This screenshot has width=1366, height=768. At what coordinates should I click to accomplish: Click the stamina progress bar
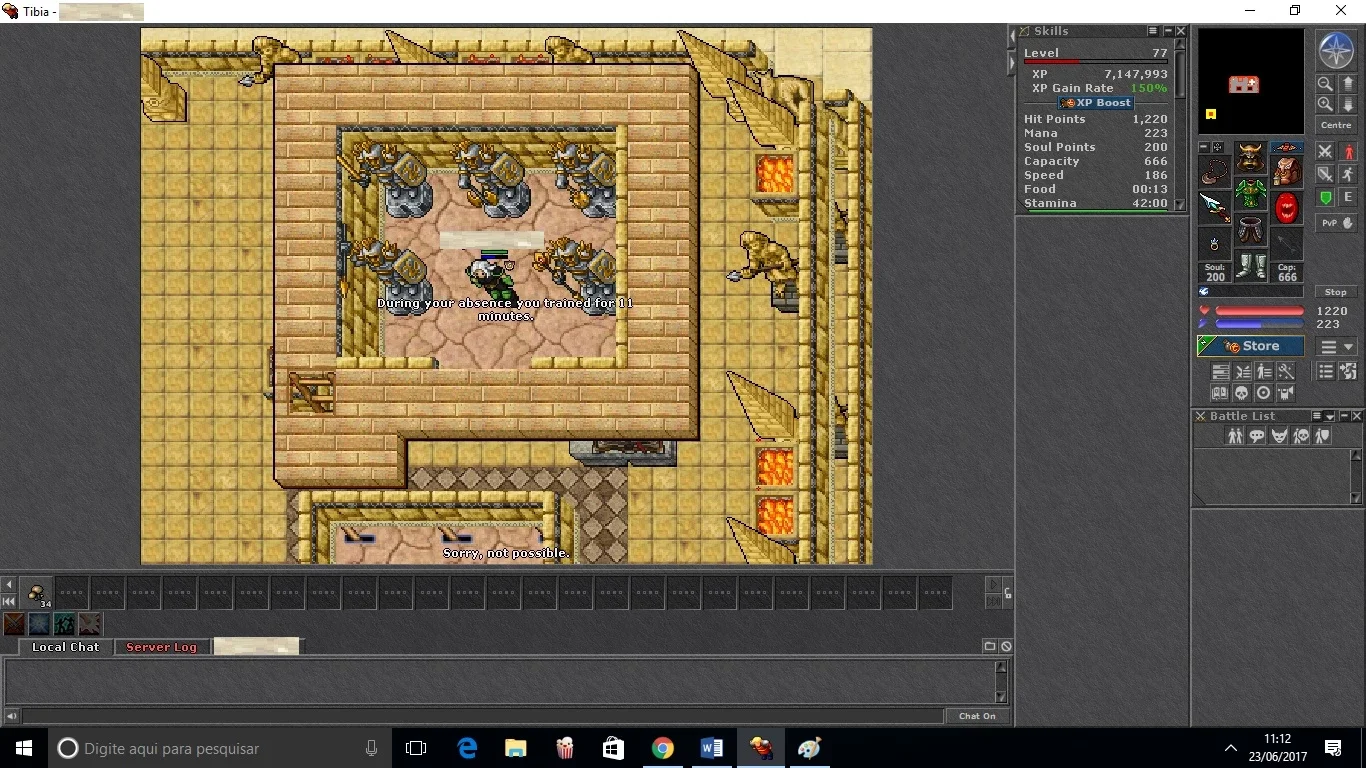pyautogui.click(x=1098, y=210)
